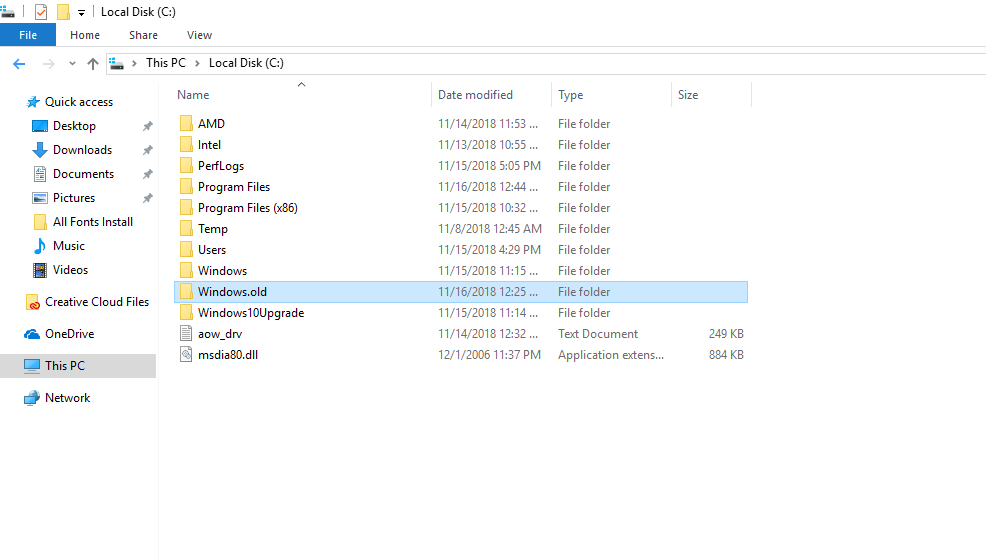Go forward using the Forward arrow
Image resolution: width=986 pixels, height=559 pixels.
(x=48, y=64)
